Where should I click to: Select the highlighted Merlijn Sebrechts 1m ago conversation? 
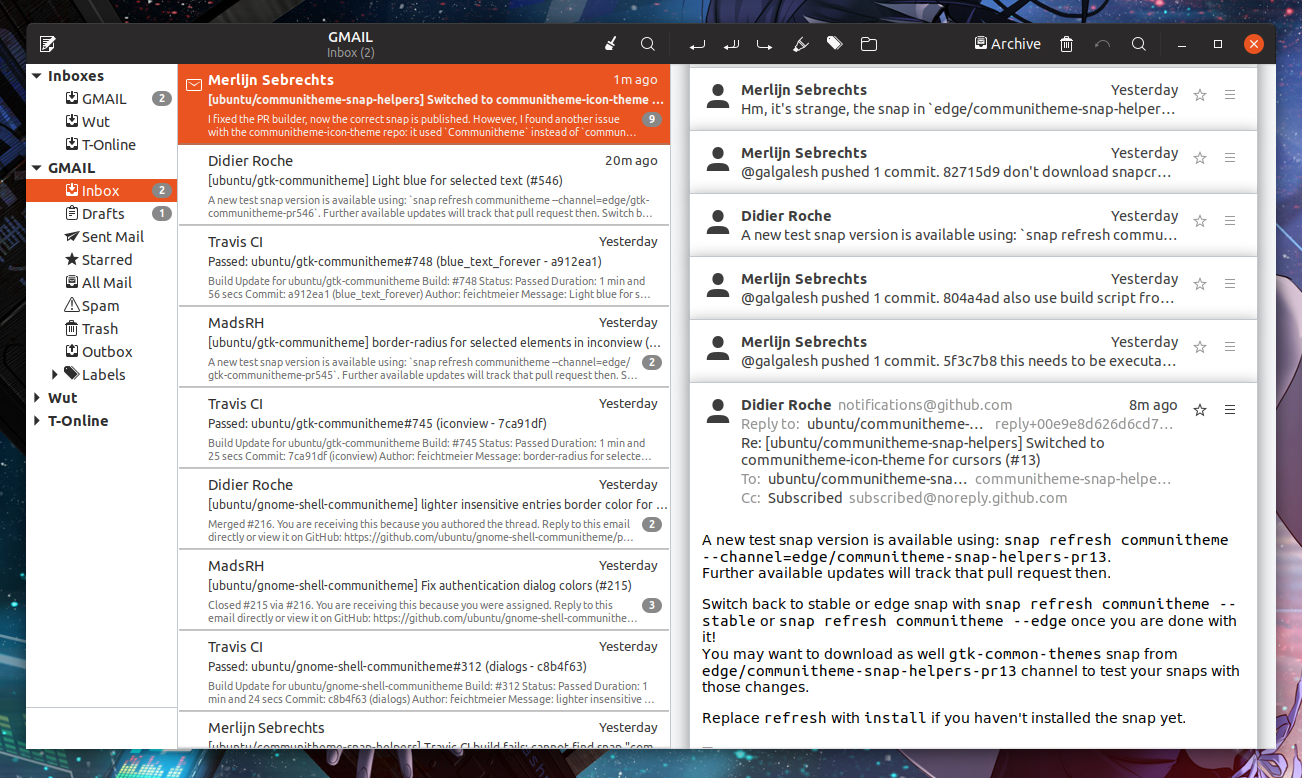tap(423, 105)
